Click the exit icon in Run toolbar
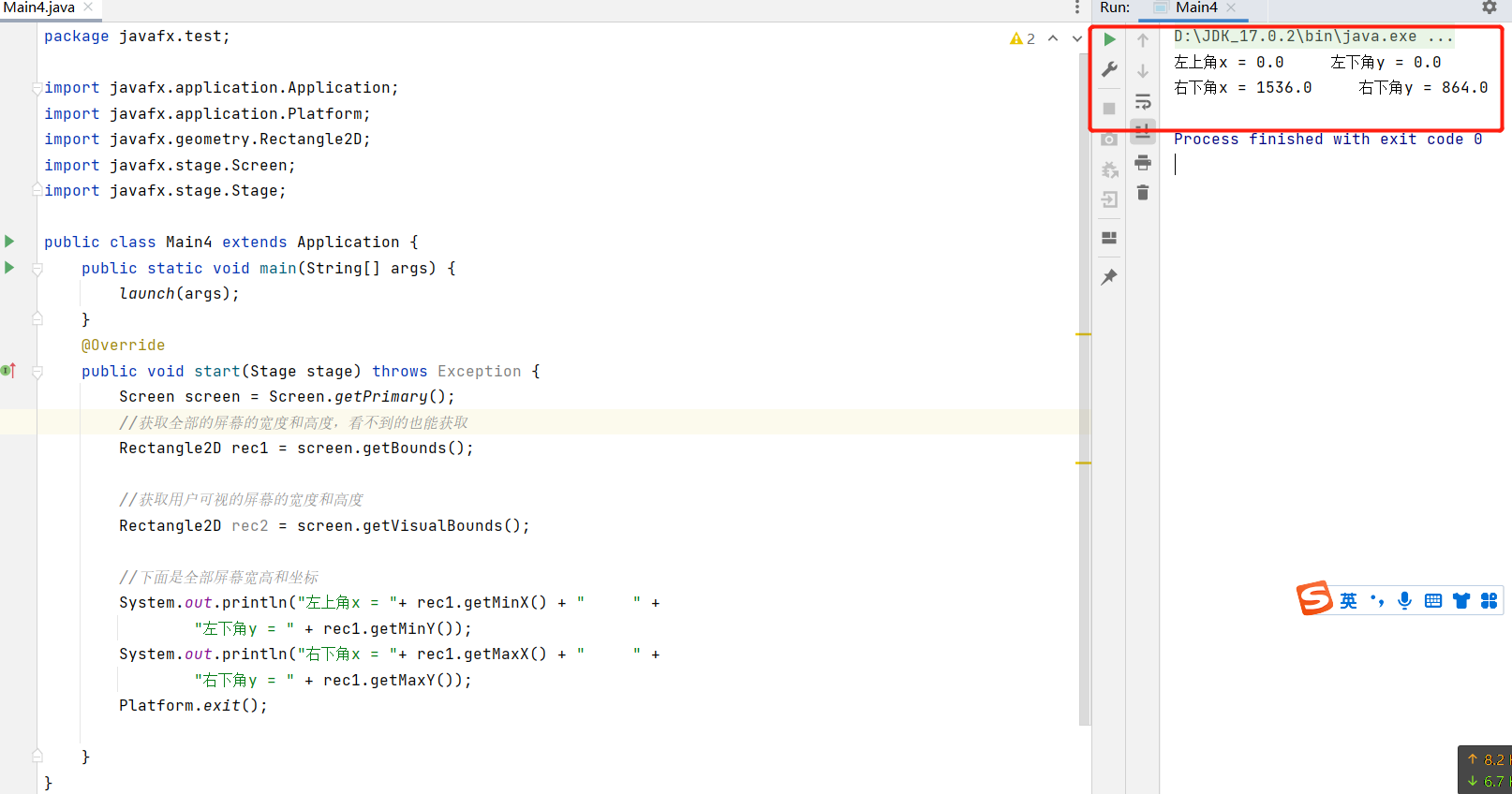Image resolution: width=1512 pixels, height=794 pixels. (1109, 199)
